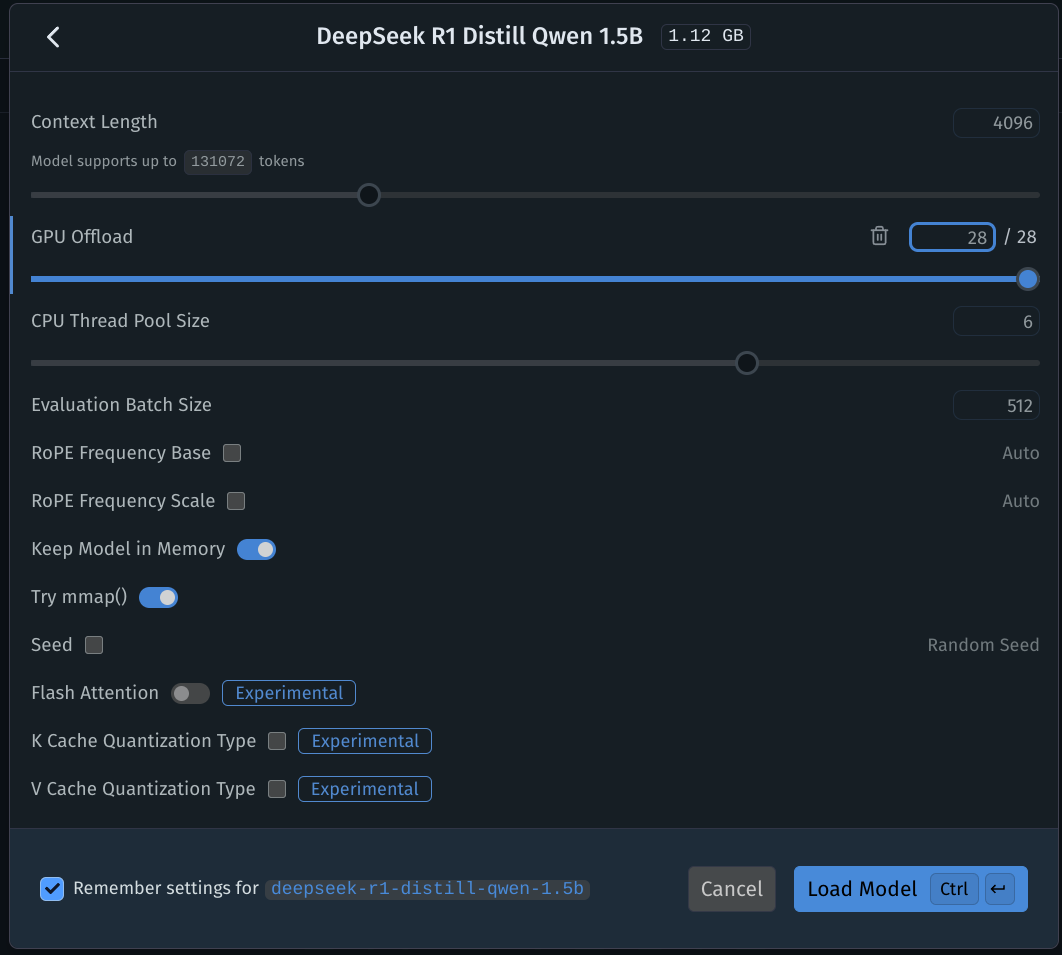The height and width of the screenshot is (955, 1062).
Task: Edit the Context Length value field 4096
Action: click(996, 123)
